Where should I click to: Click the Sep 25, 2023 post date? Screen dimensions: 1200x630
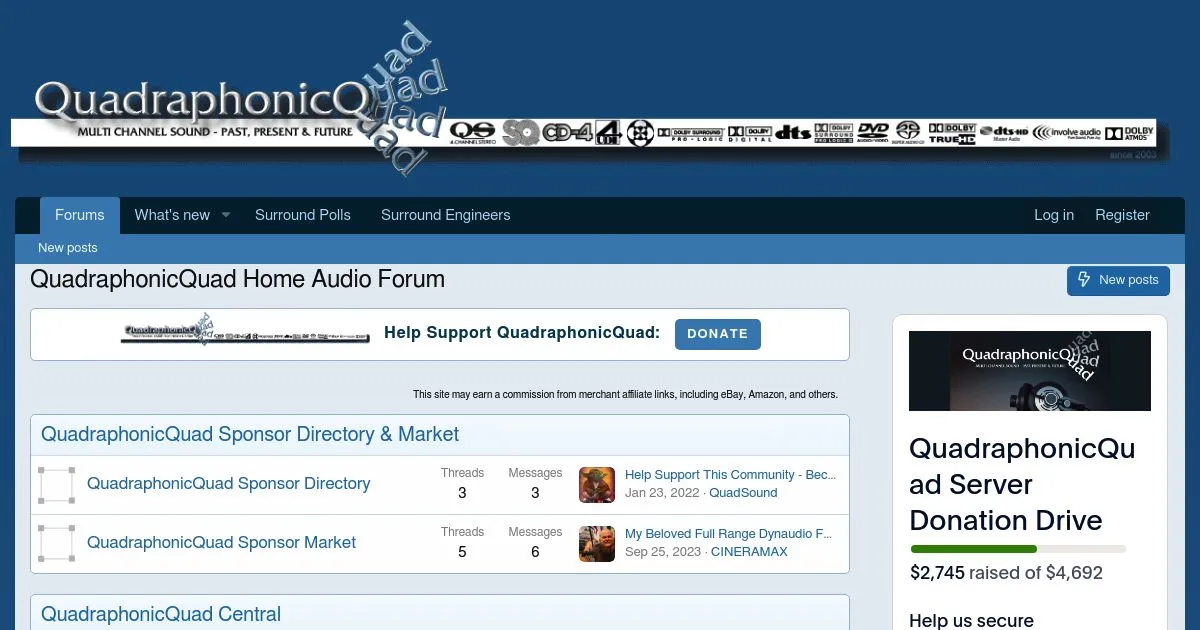pyautogui.click(x=662, y=552)
